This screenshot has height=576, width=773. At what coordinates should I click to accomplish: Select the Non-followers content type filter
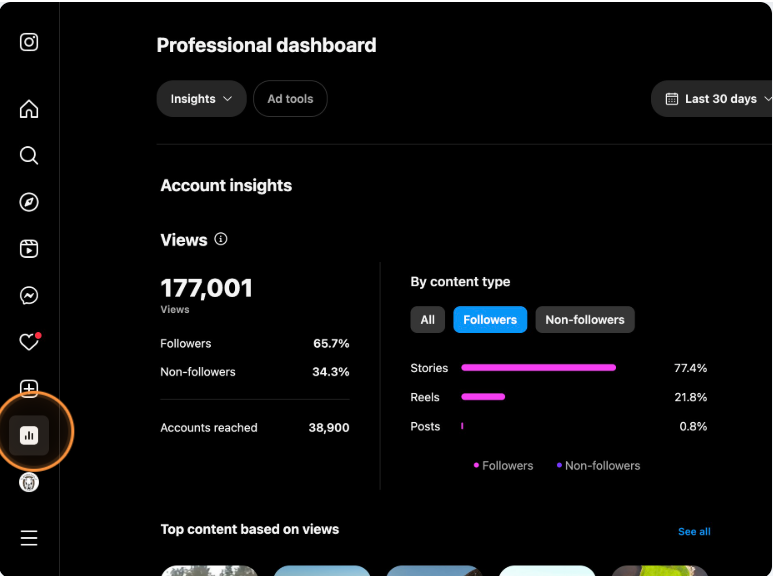coord(585,320)
